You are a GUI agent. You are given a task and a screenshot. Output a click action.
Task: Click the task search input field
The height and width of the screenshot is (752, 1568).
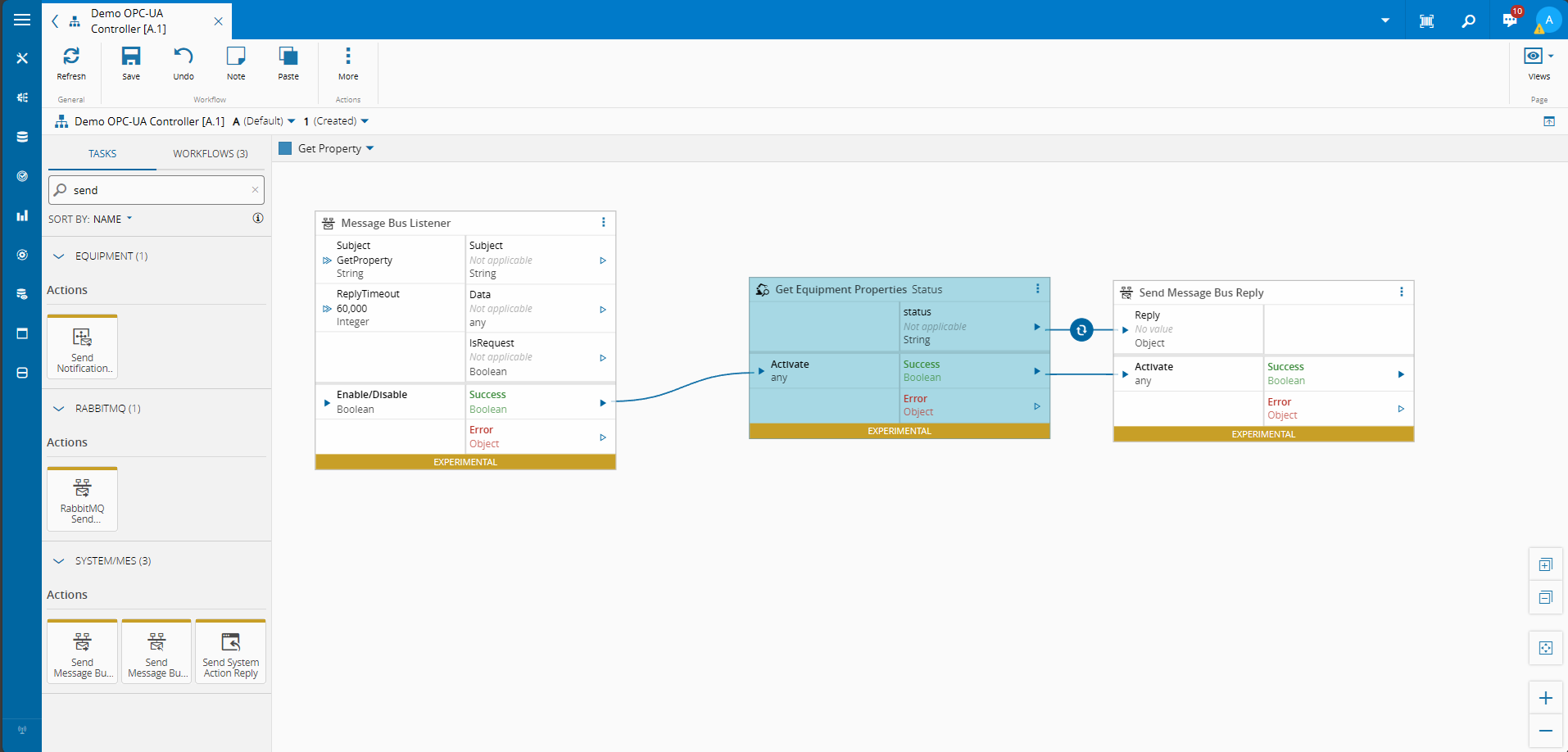(x=156, y=190)
